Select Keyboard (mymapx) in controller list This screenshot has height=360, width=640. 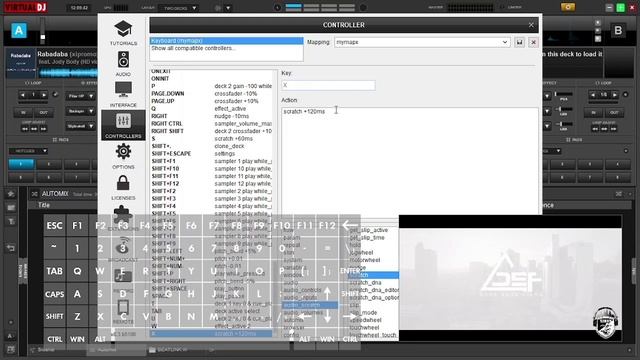227,41
